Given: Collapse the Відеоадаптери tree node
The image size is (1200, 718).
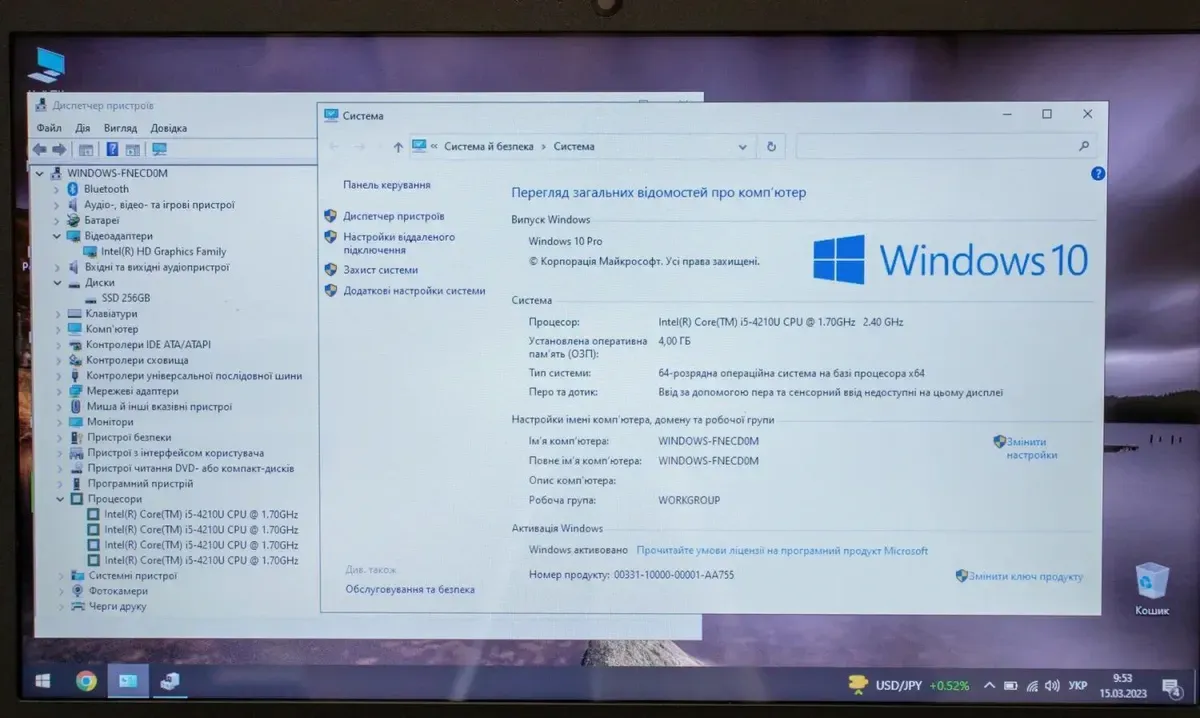Looking at the screenshot, I should pos(57,236).
